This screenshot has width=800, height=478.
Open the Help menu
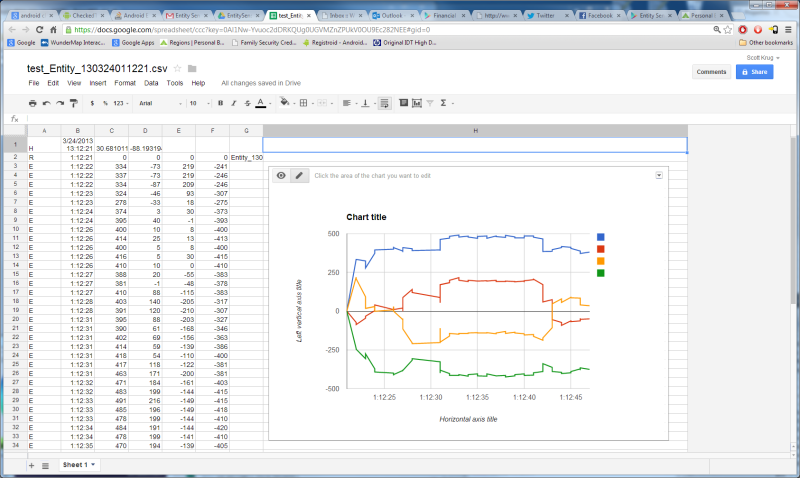coord(198,83)
